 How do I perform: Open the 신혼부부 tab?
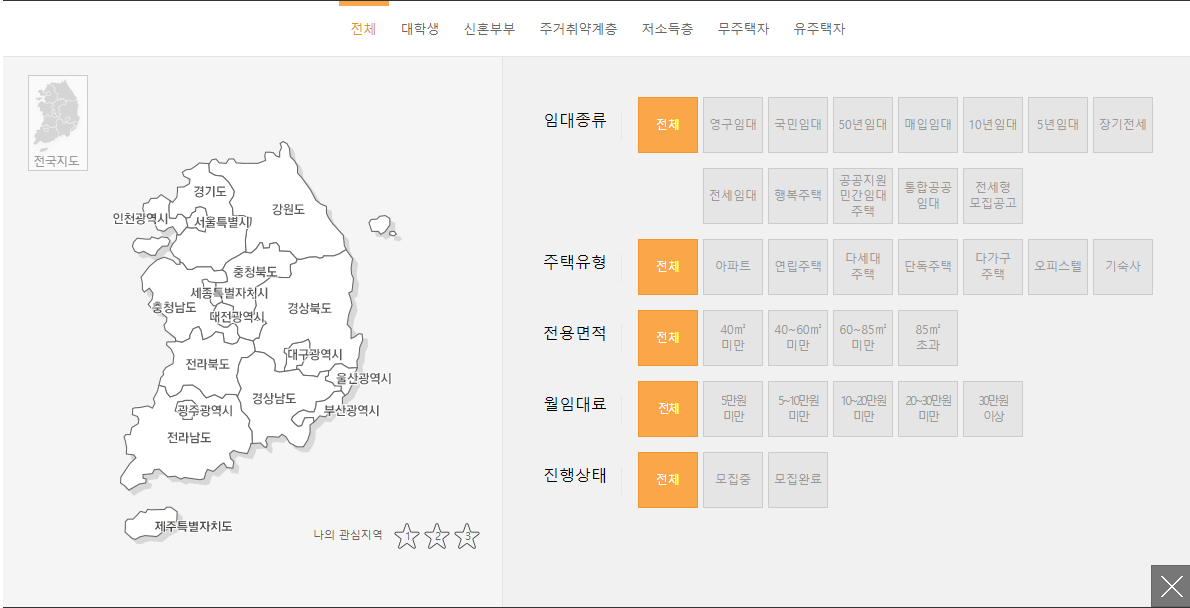click(x=489, y=29)
